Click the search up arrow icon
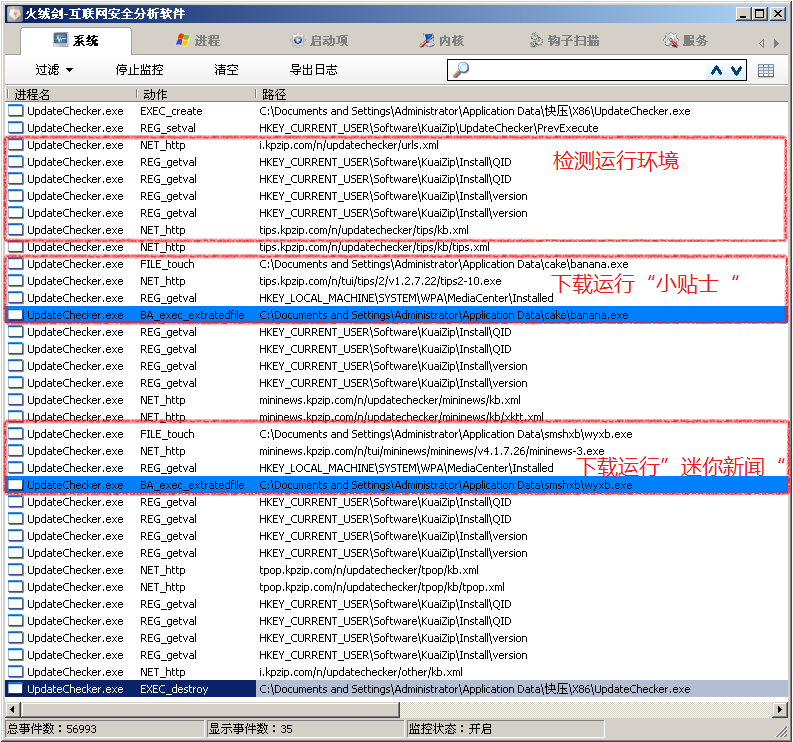 [716, 70]
